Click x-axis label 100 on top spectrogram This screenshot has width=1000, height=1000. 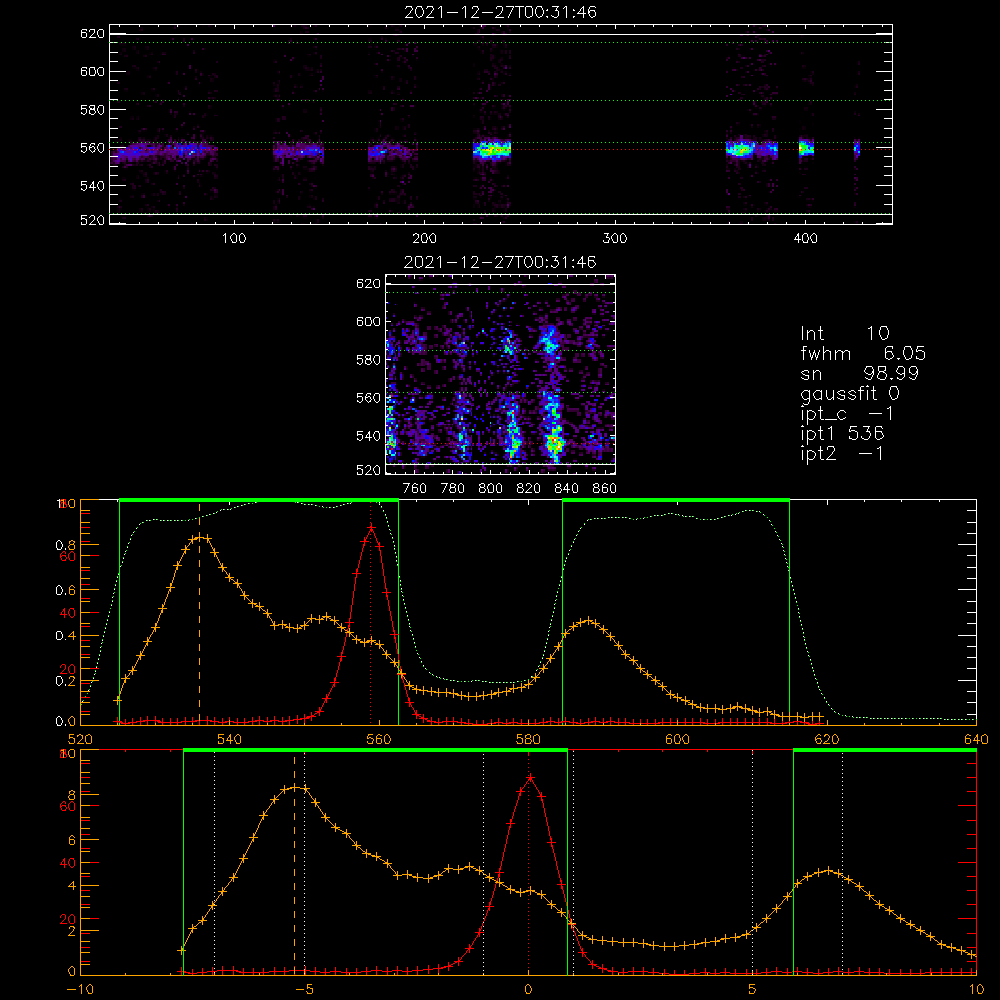point(234,239)
